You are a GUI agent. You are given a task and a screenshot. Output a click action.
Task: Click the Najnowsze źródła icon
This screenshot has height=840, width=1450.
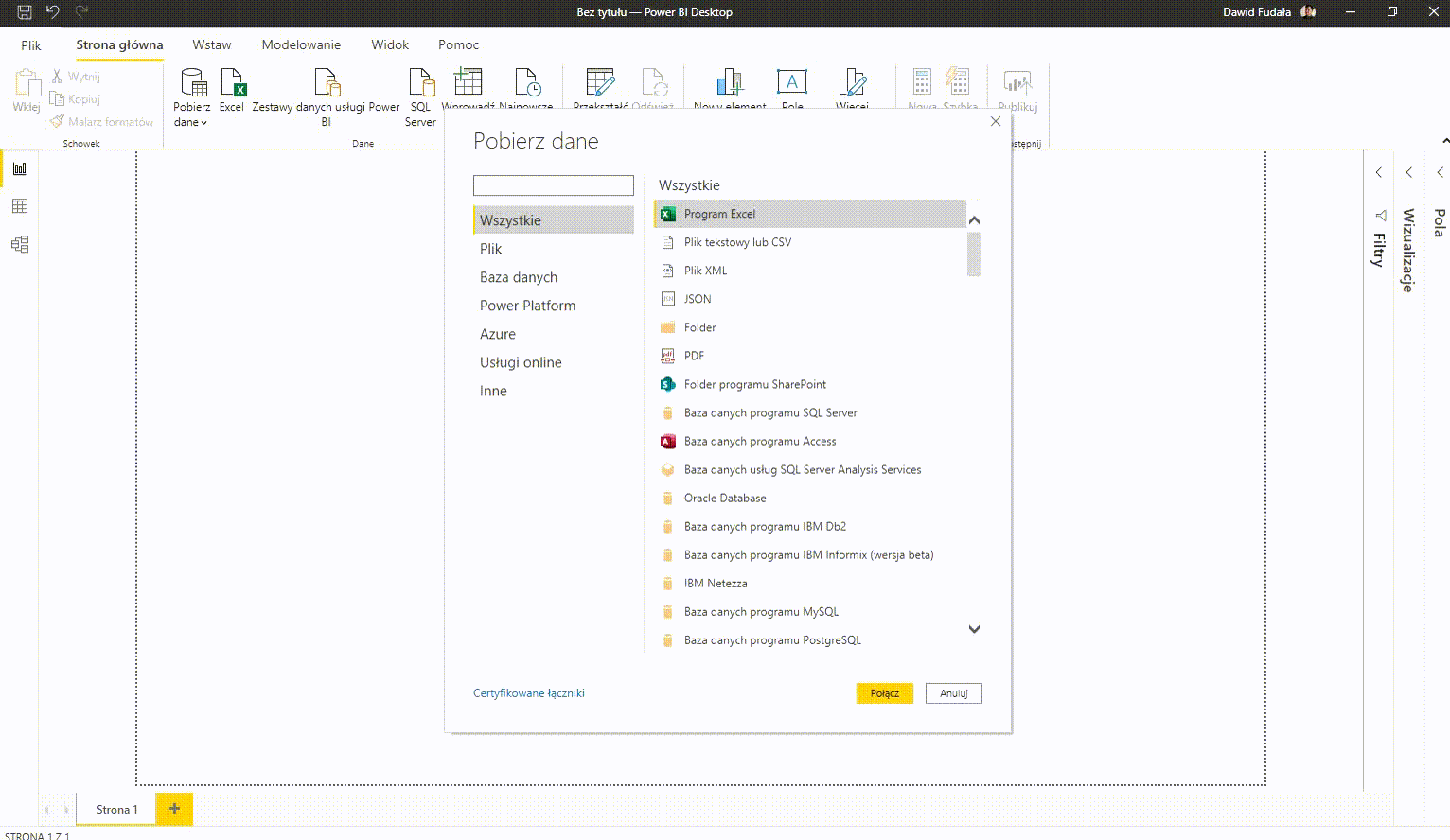tap(527, 82)
